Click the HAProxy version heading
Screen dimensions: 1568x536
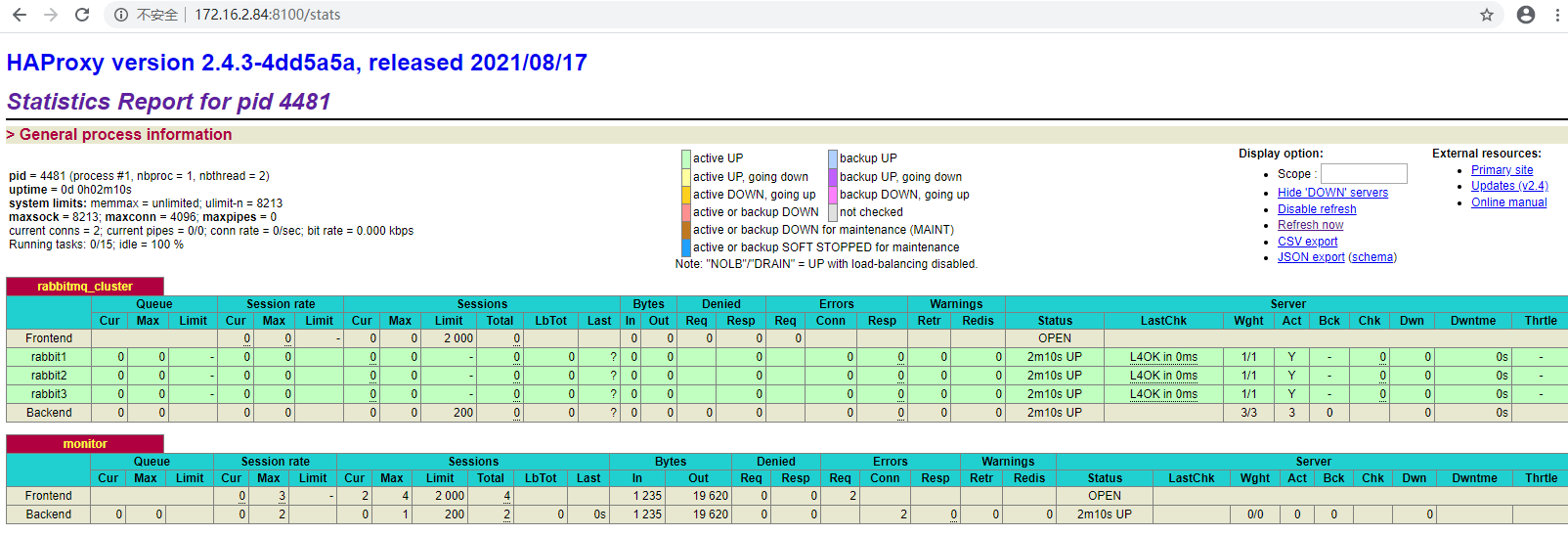(x=297, y=63)
